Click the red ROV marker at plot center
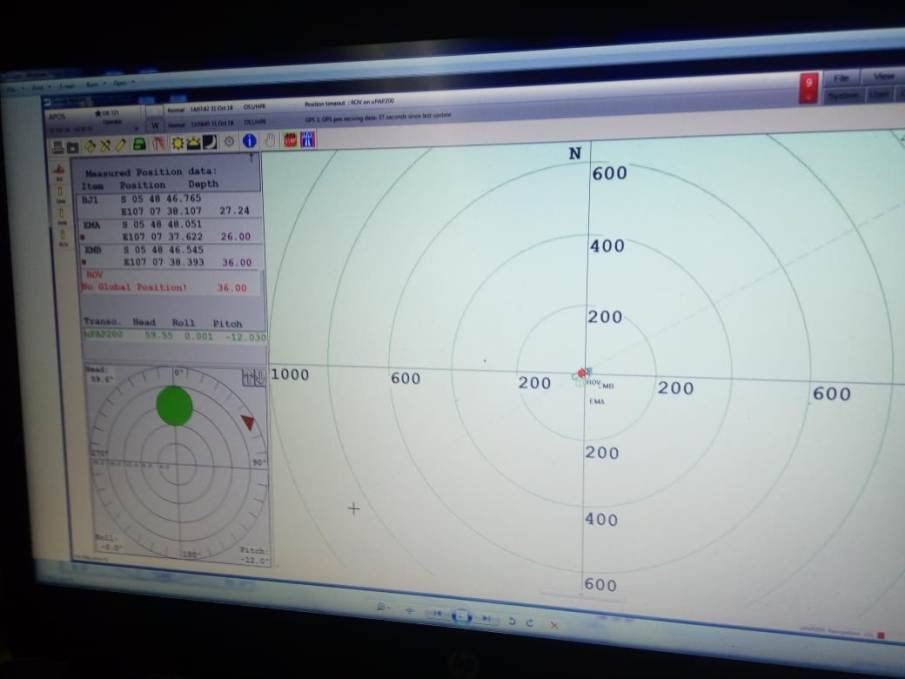The height and width of the screenshot is (679, 905). coord(582,373)
